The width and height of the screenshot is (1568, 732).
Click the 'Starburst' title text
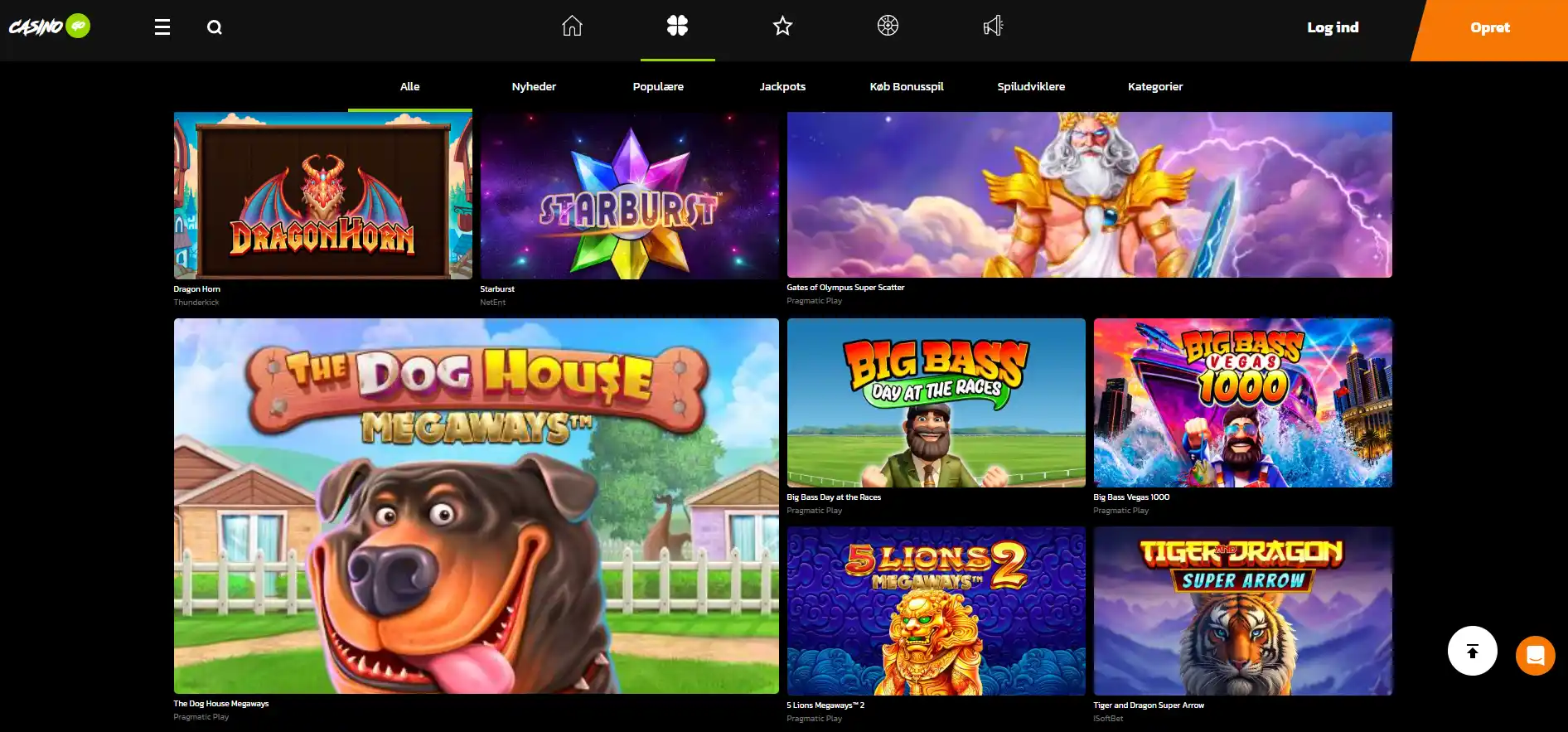[497, 289]
